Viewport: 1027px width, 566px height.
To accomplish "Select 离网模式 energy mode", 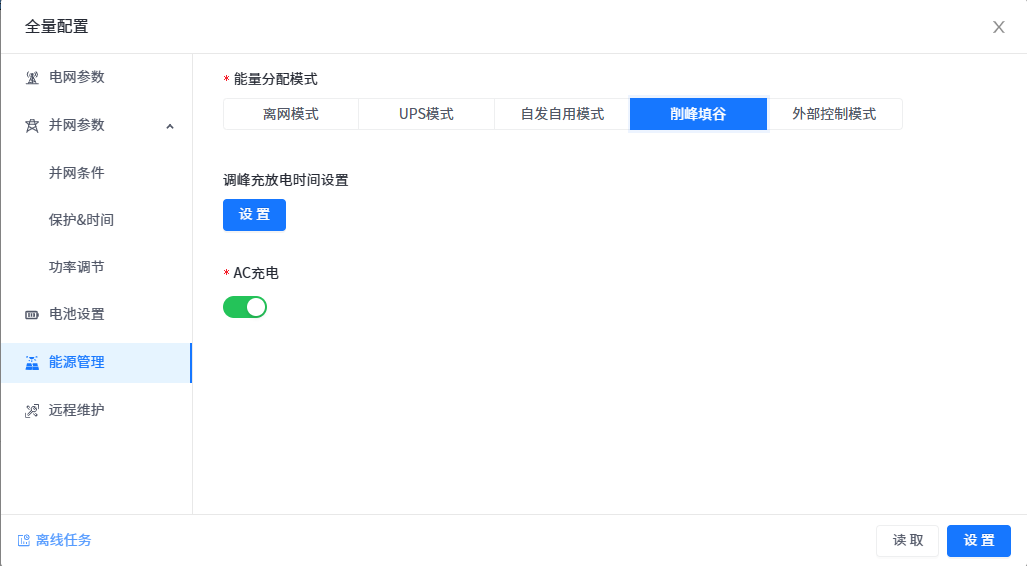I will pyautogui.click(x=291, y=114).
